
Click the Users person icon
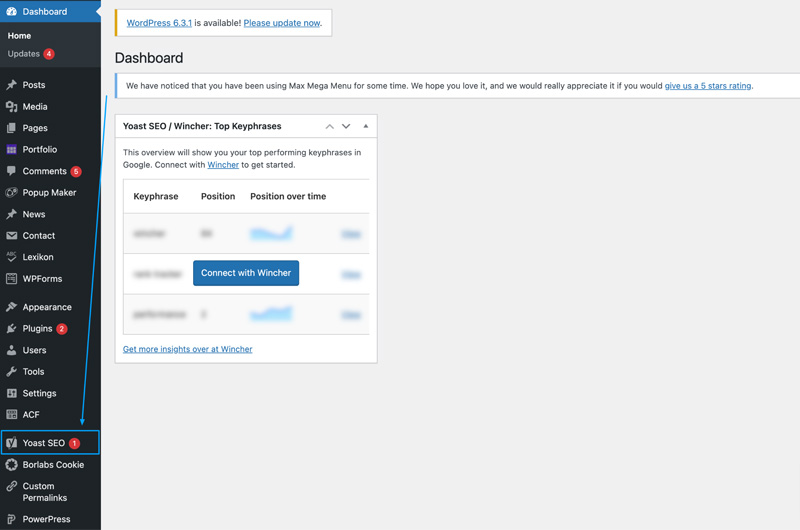[11, 350]
